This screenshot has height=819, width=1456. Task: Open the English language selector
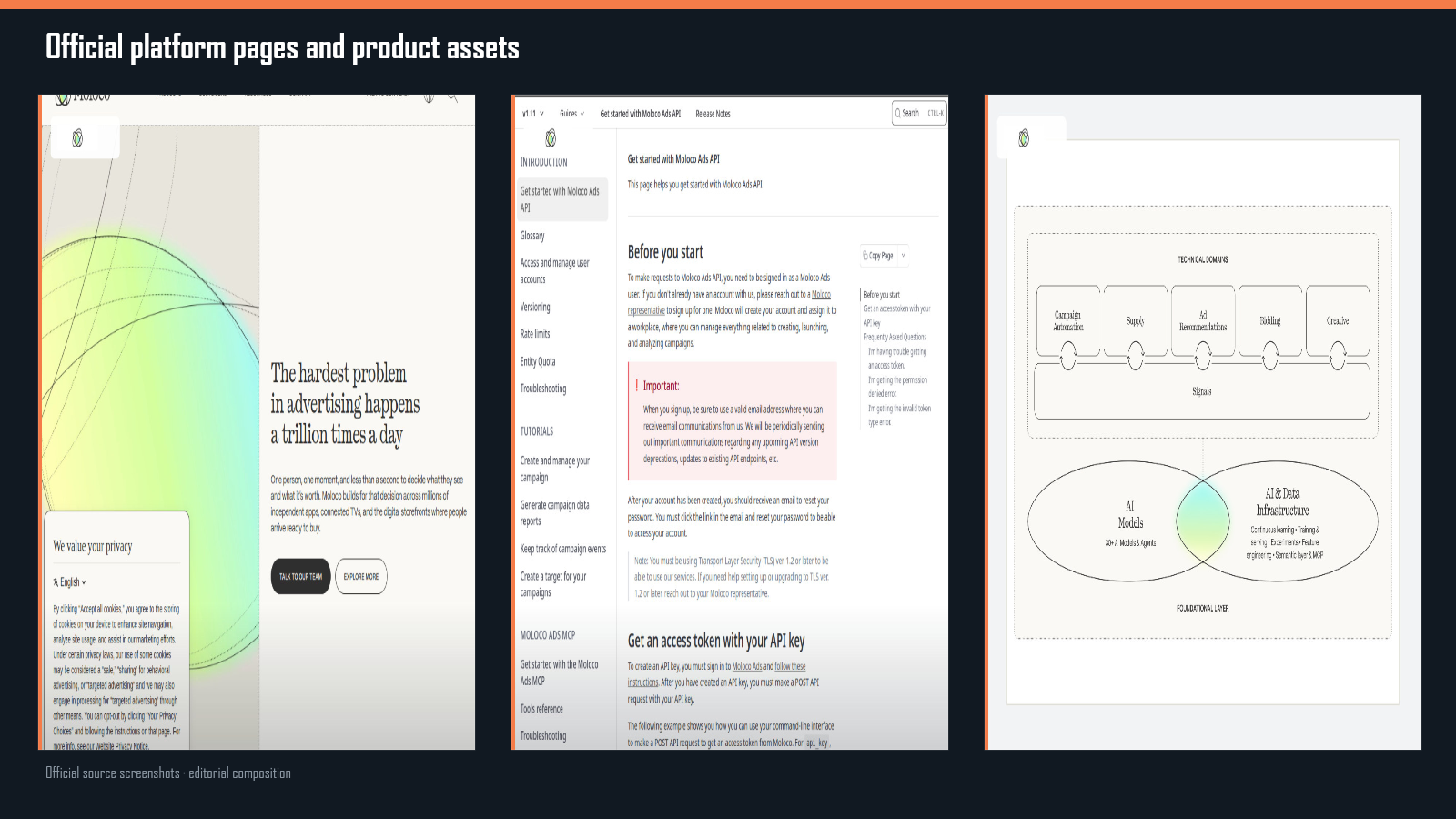pos(70,582)
